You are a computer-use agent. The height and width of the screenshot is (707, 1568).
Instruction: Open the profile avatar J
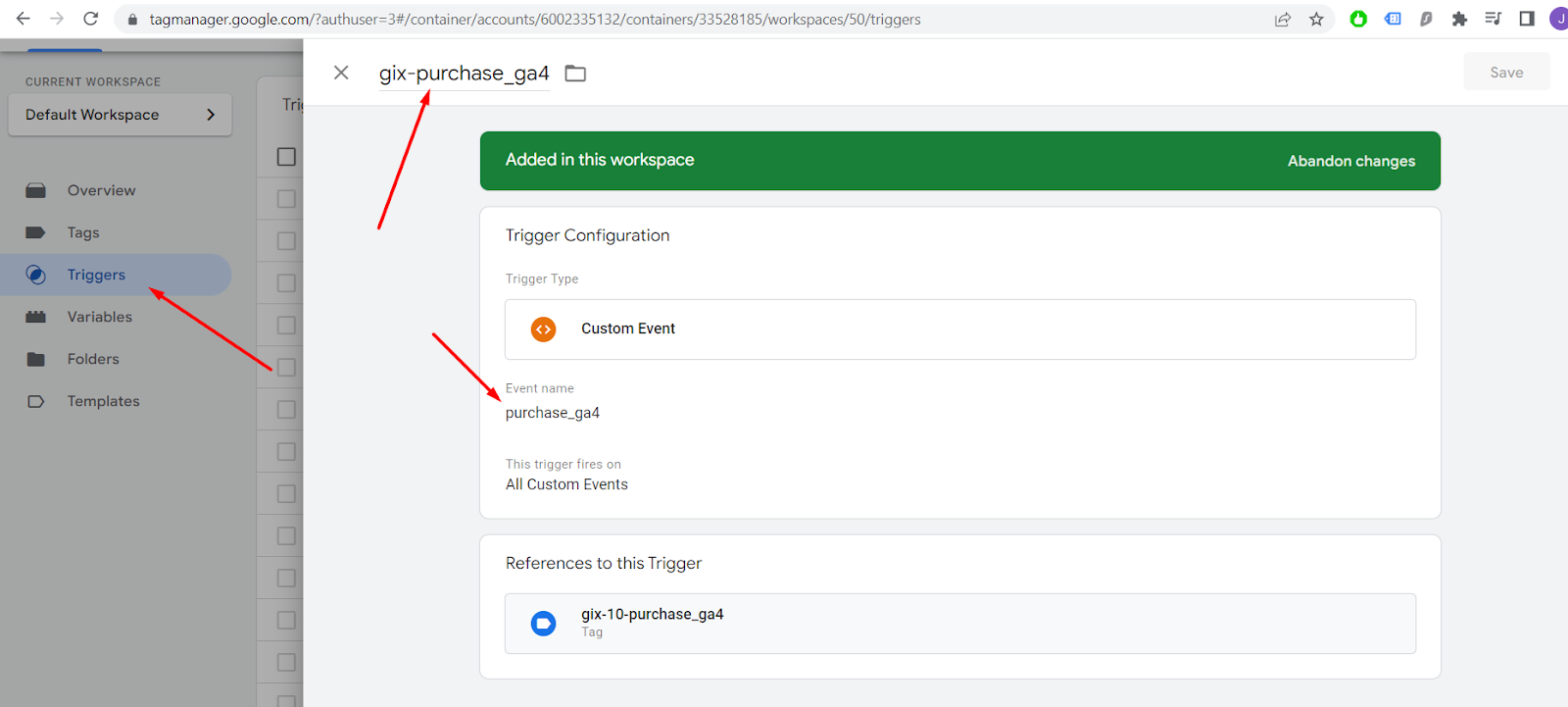tap(1559, 19)
